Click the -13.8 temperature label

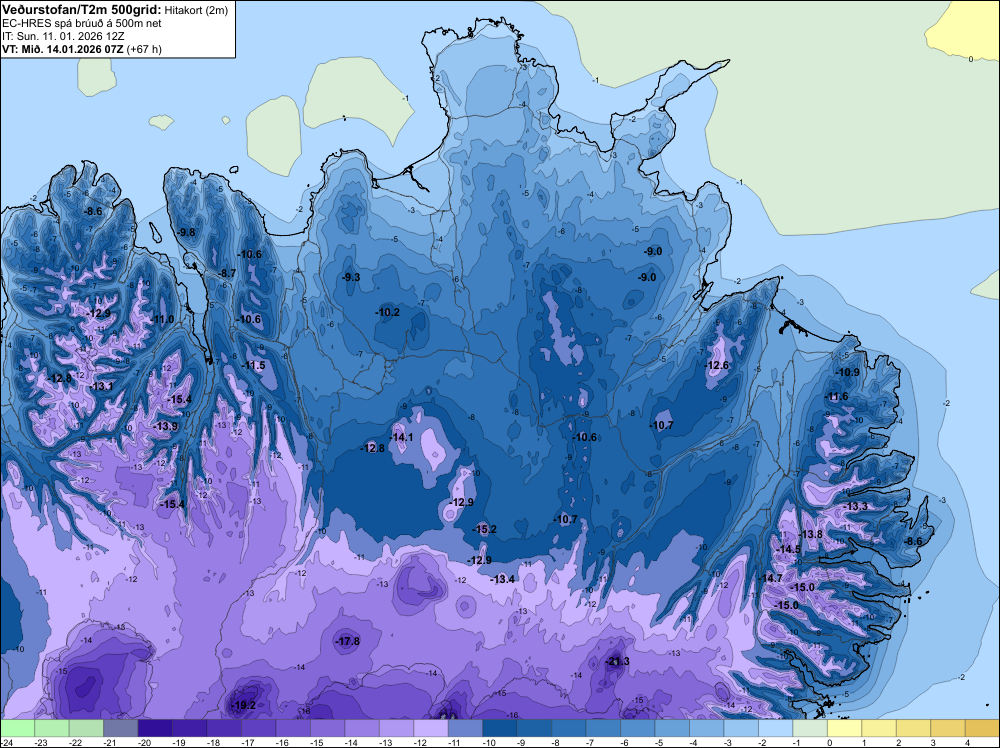811,534
